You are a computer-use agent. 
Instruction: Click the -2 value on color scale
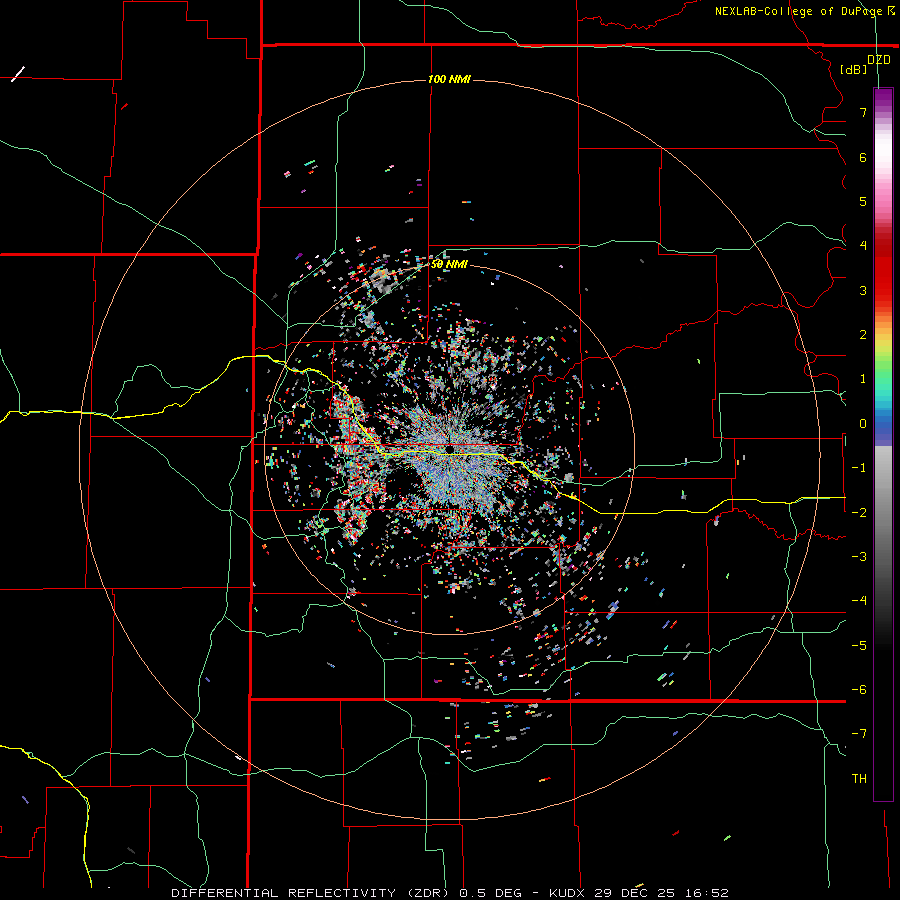tap(859, 512)
